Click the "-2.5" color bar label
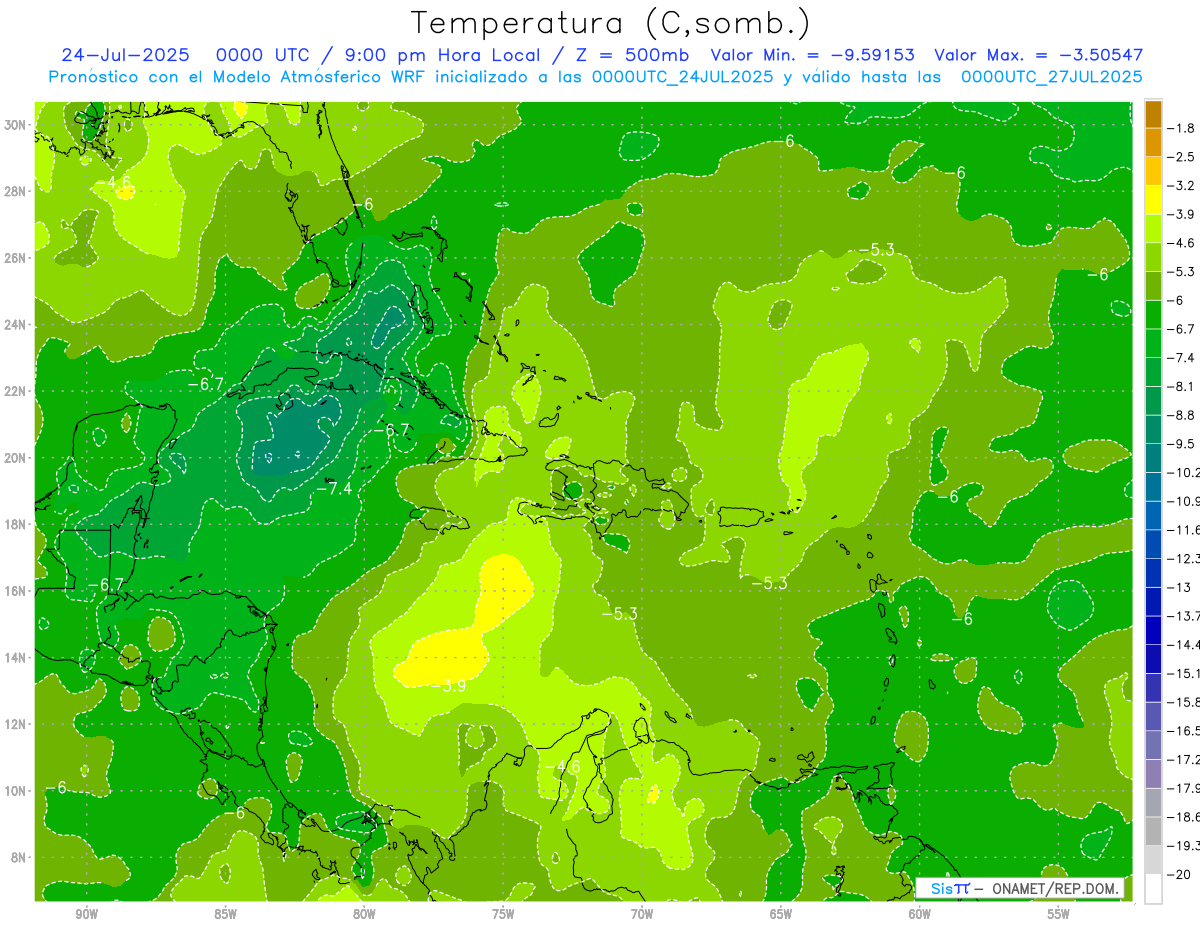Screen dimensions: 1200x927 [1183, 157]
